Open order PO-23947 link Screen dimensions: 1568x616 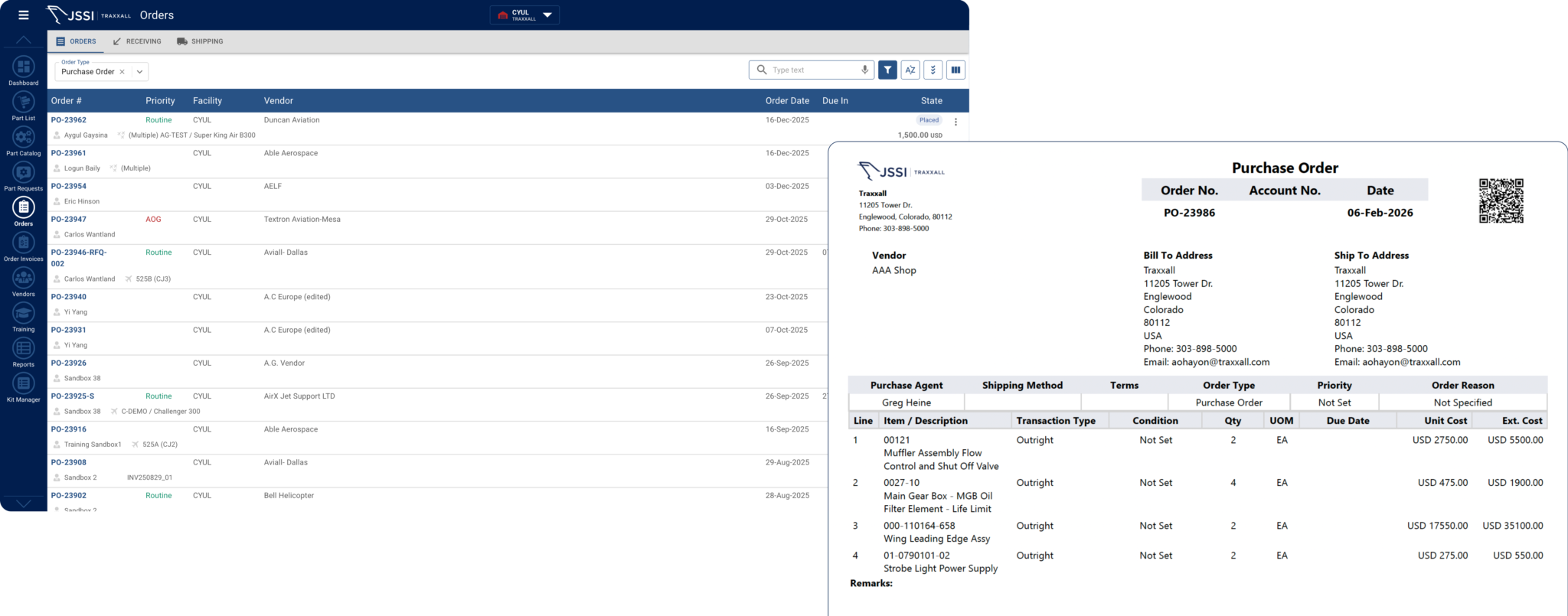pos(69,220)
